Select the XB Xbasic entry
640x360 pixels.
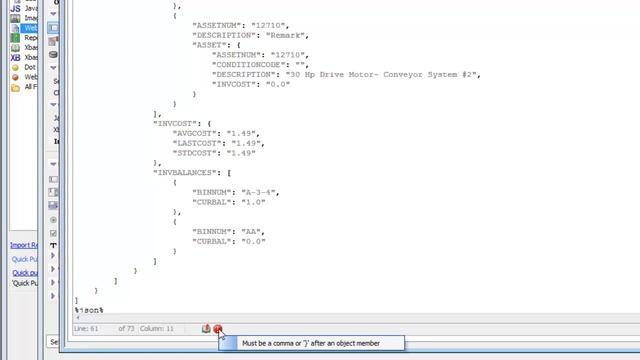(x=24, y=58)
